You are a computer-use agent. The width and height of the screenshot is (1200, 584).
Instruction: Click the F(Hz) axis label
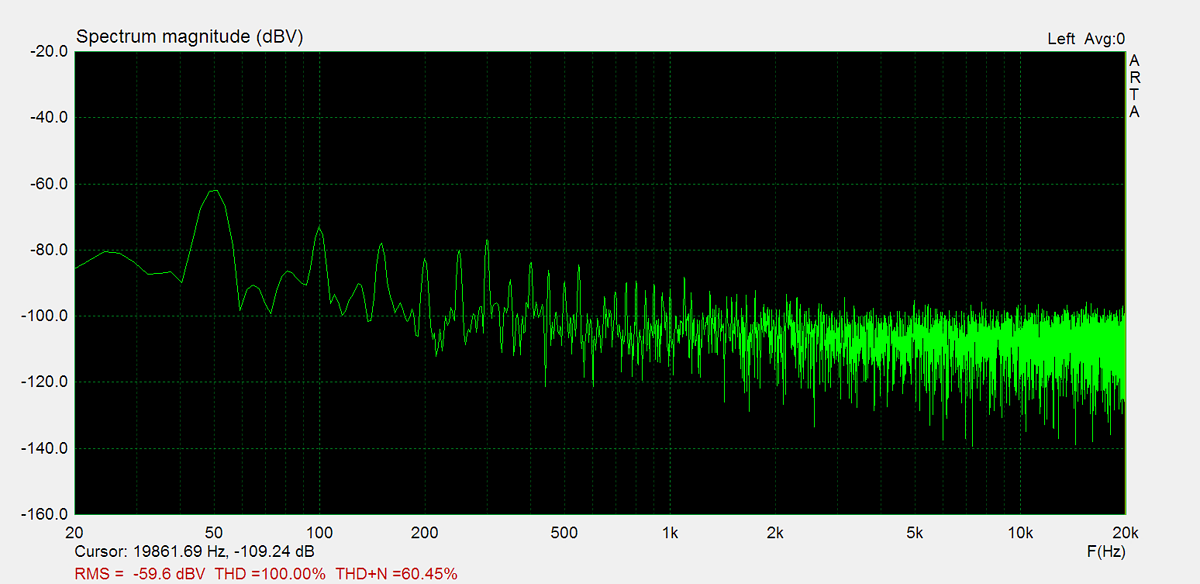click(1104, 552)
